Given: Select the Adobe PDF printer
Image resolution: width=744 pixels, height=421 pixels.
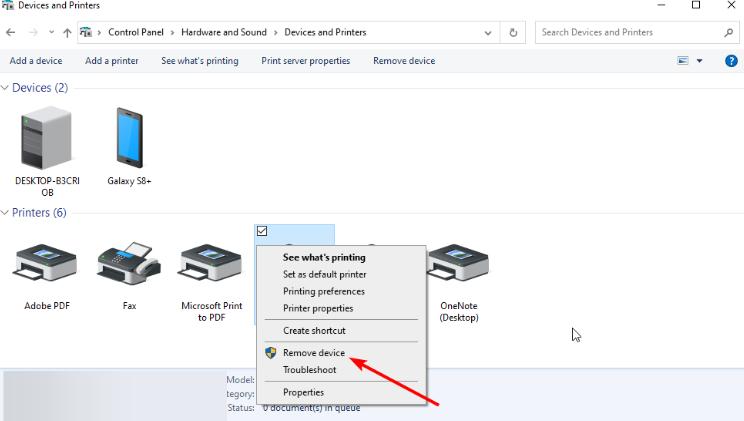Looking at the screenshot, I should point(46,276).
